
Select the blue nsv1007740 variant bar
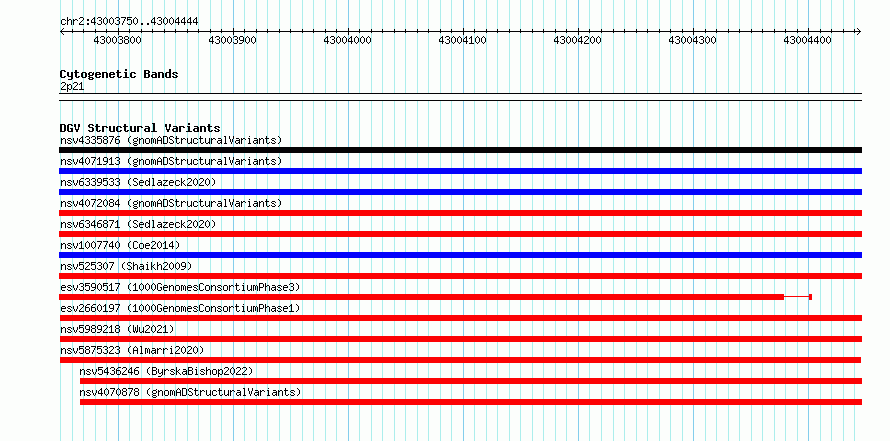[x=460, y=255]
